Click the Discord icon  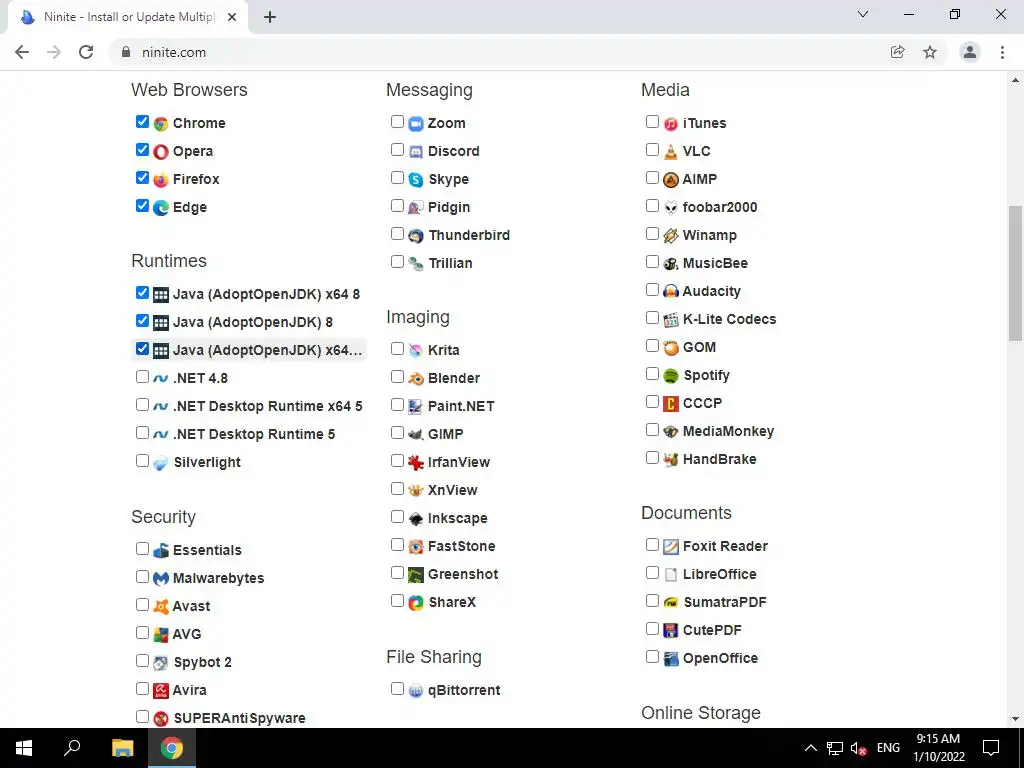[416, 152]
